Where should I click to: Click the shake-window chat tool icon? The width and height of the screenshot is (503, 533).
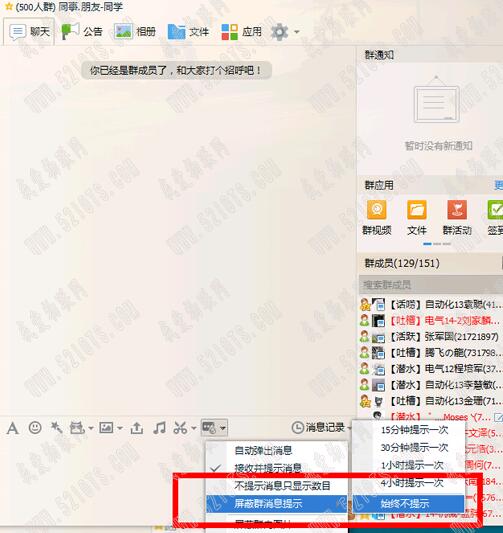coord(77,428)
